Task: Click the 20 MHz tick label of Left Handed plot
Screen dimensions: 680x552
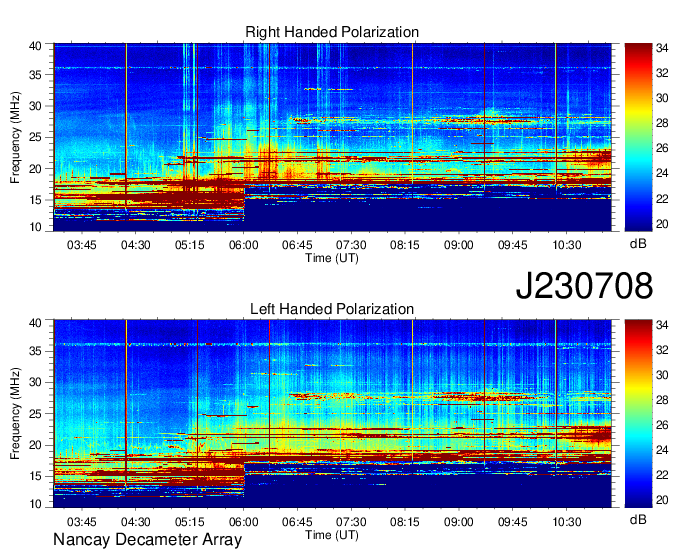Action: click(x=35, y=445)
